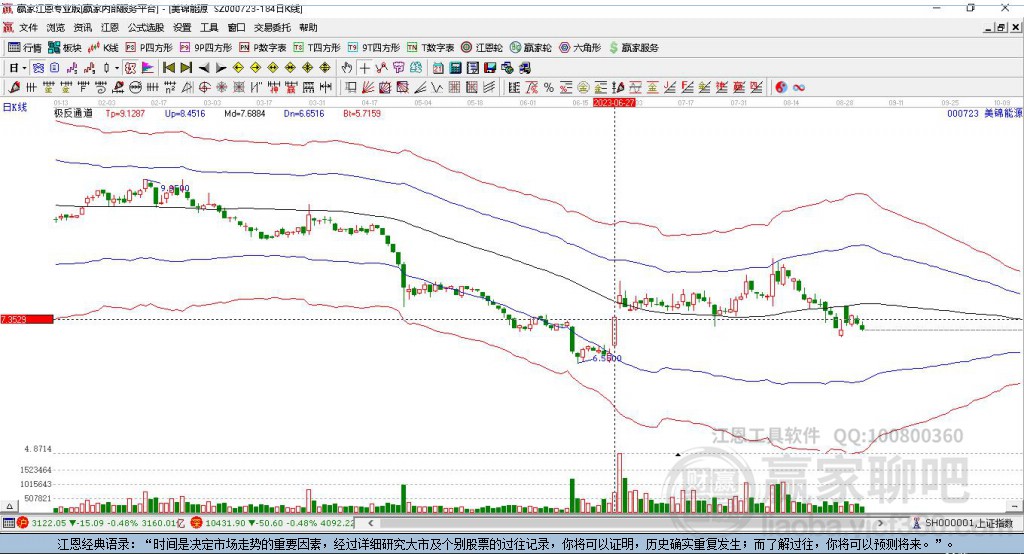Open the 公式选股 menu

coord(146,27)
